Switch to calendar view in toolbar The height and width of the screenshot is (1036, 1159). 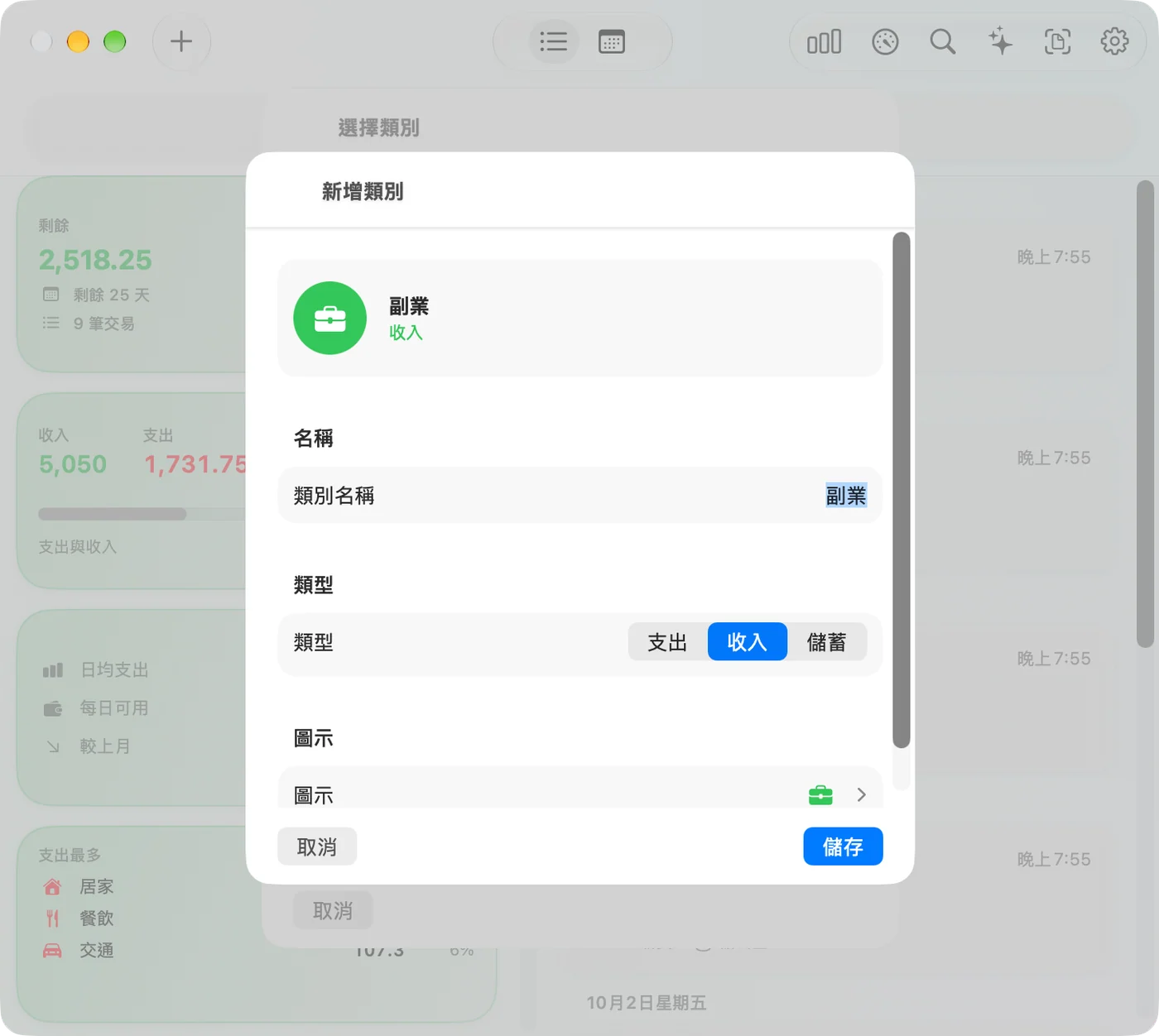[x=612, y=41]
